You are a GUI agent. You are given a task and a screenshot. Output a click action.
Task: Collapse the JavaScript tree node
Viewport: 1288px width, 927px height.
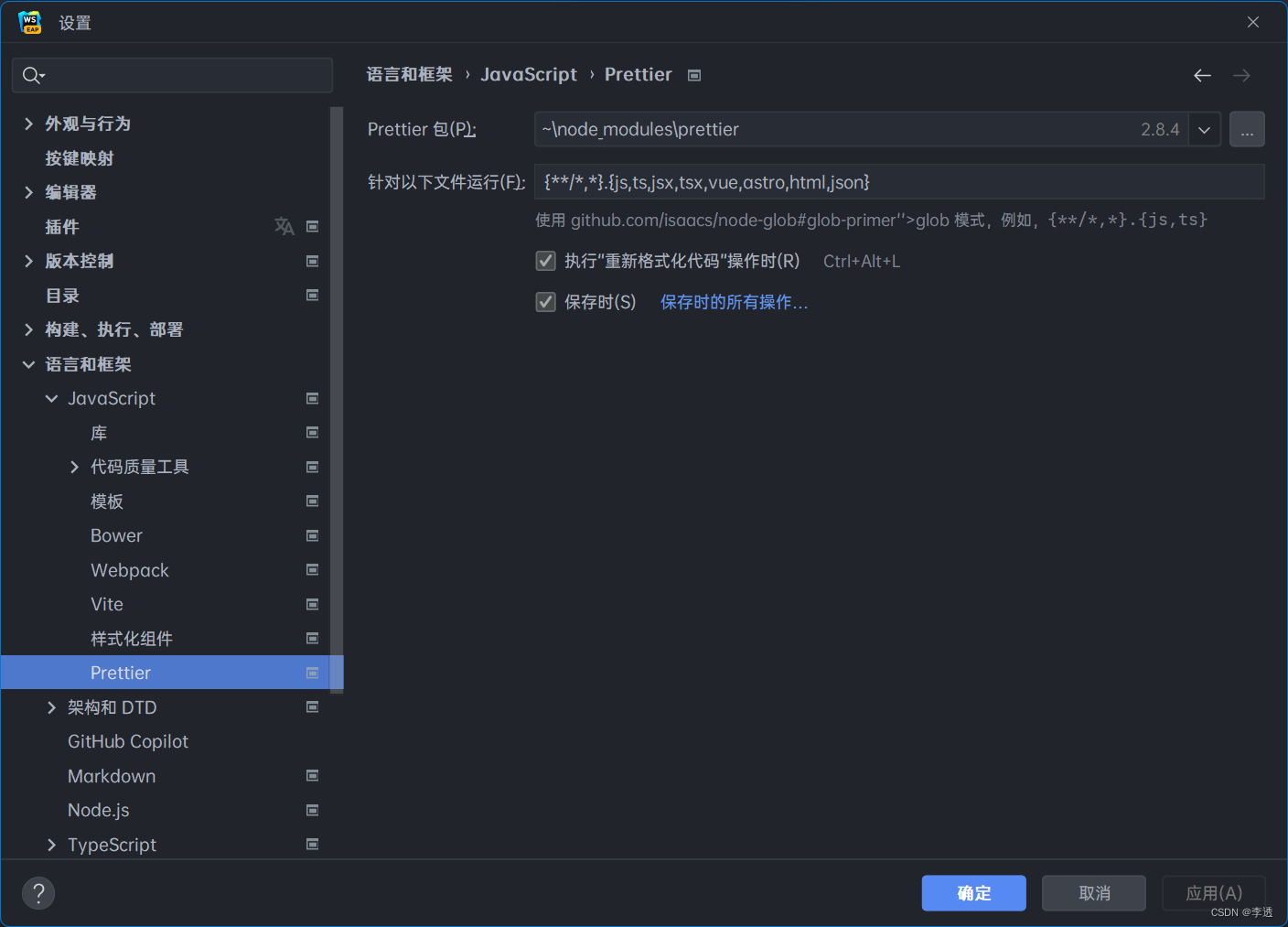pyautogui.click(x=51, y=397)
